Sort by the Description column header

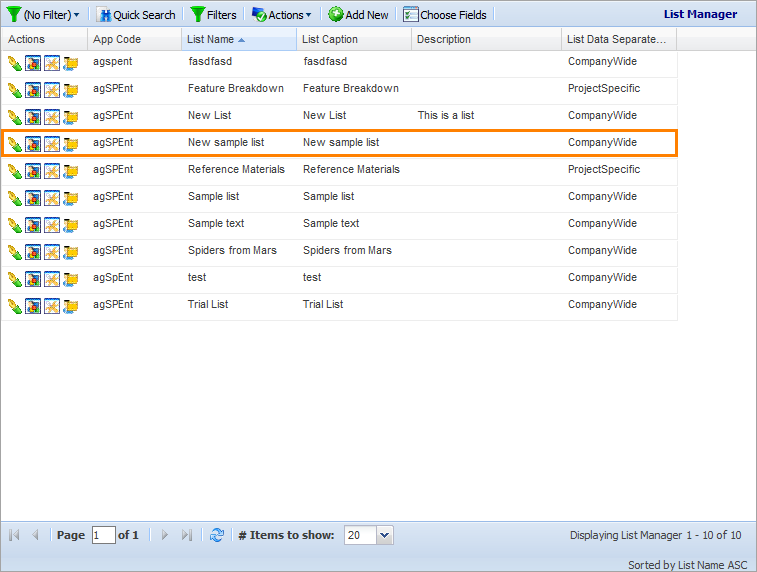[486, 39]
